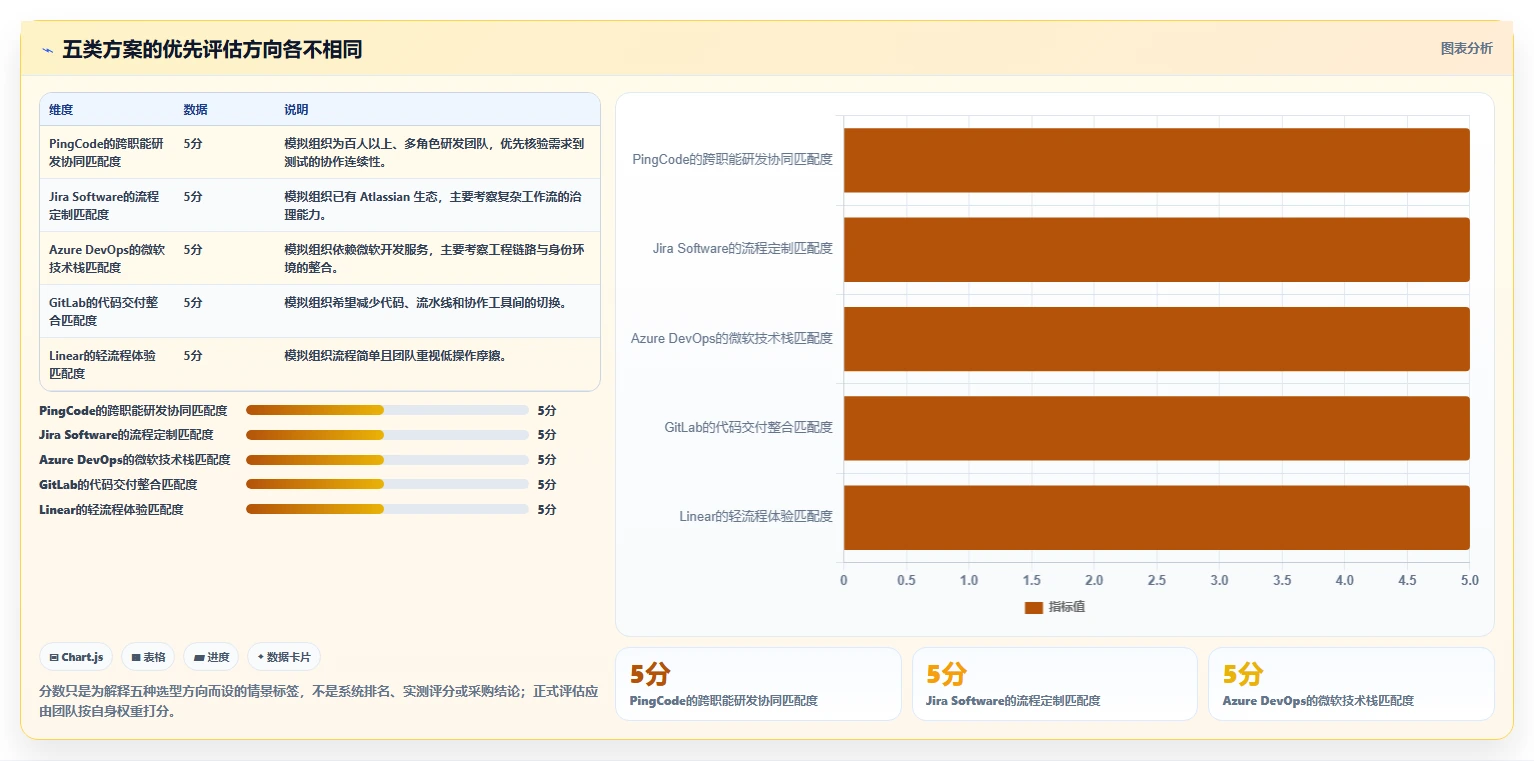Click the Linear label beside its progress bar
The width and height of the screenshot is (1534, 761).
[111, 509]
